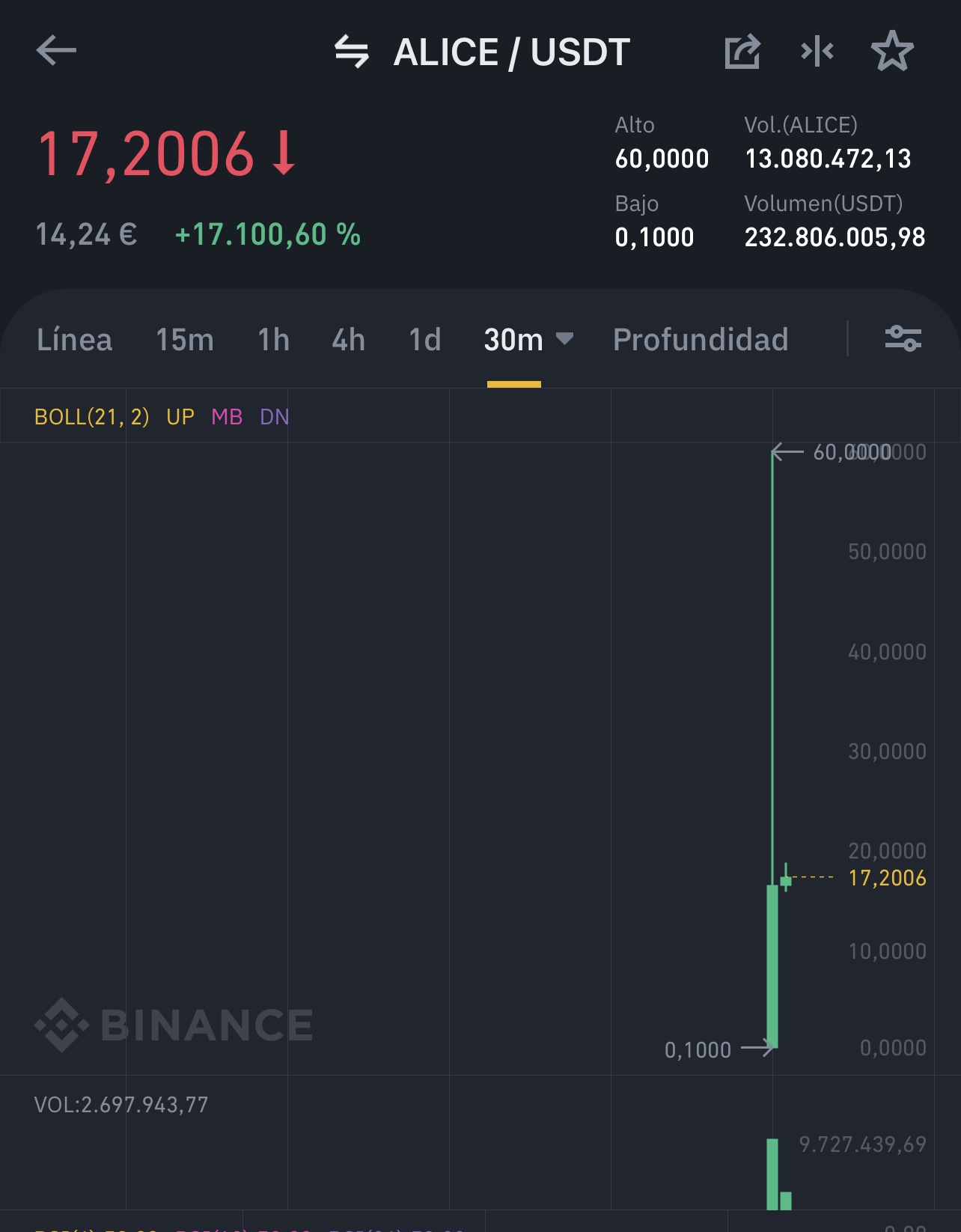Tap the UP band label
Screen dimensions: 961x1232
[x=180, y=417]
